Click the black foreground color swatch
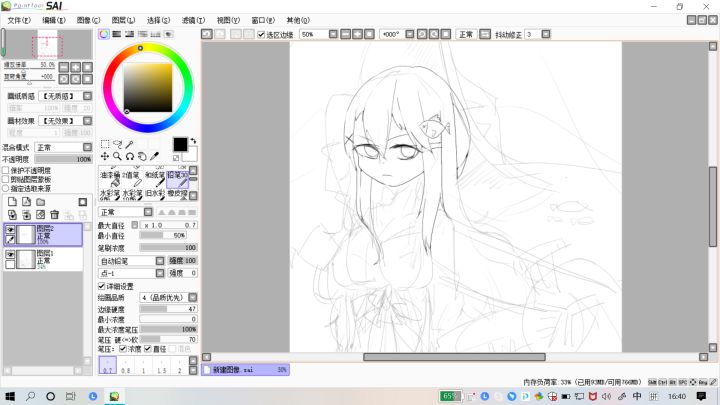Viewport: 720px width, 405px height. point(180,144)
